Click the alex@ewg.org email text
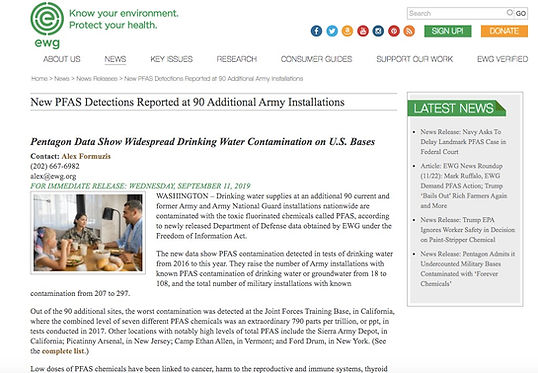 point(53,176)
